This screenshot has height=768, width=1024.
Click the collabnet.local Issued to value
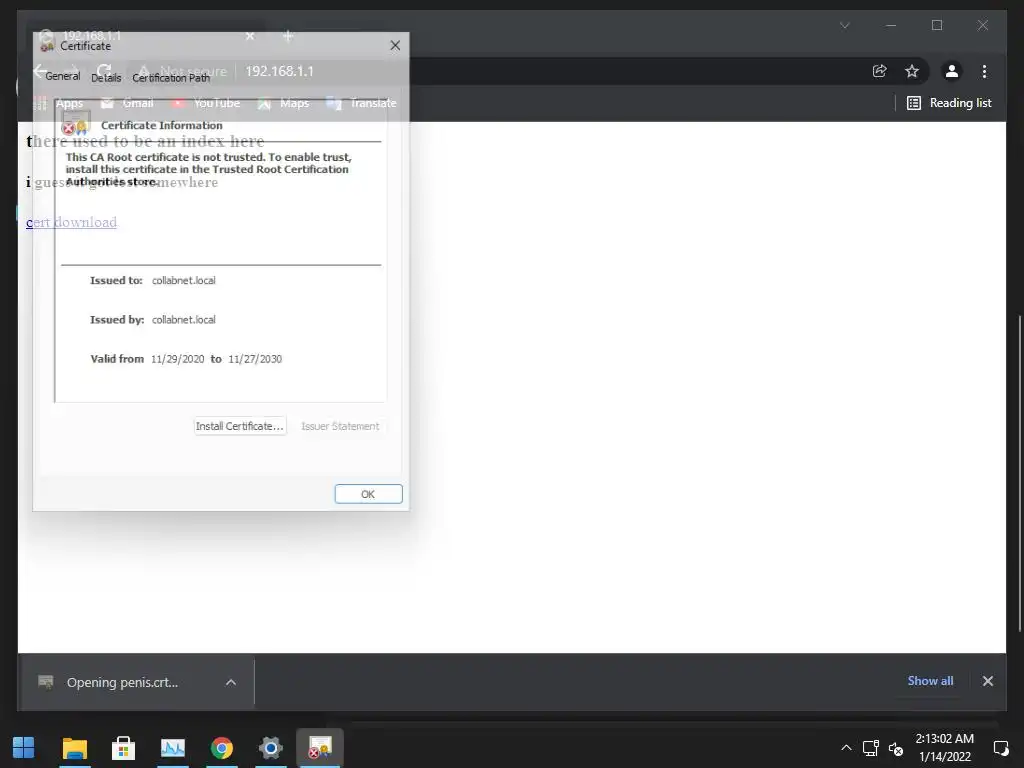coord(184,280)
